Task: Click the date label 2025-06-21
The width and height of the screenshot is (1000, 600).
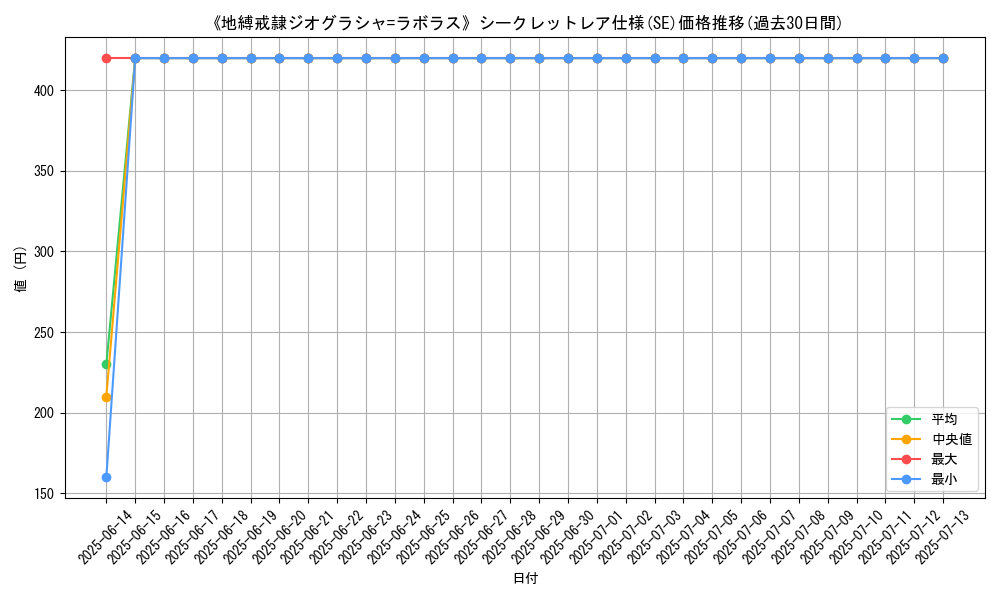Action: coord(307,538)
